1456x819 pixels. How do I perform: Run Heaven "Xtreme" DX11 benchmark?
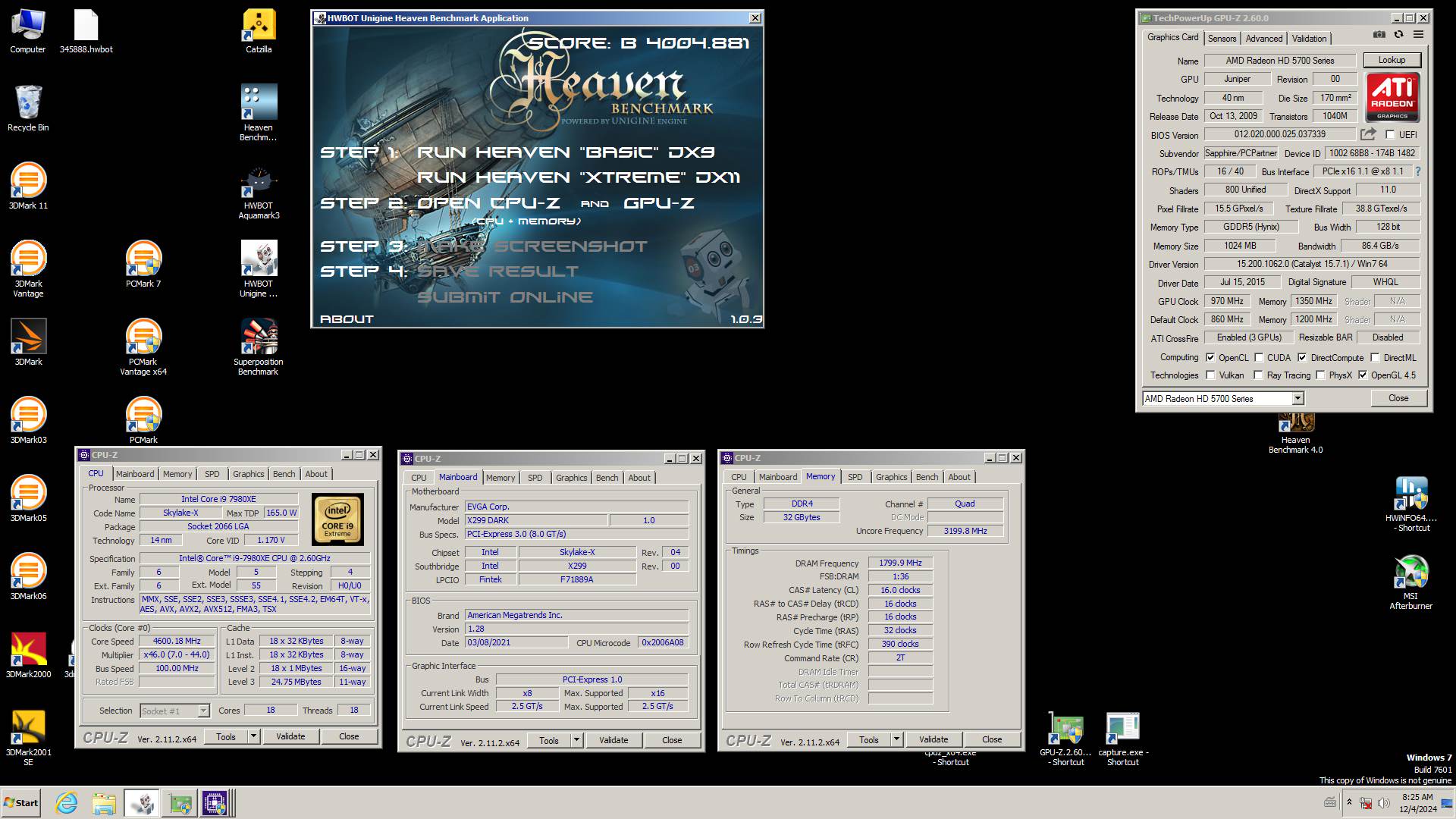click(x=579, y=177)
